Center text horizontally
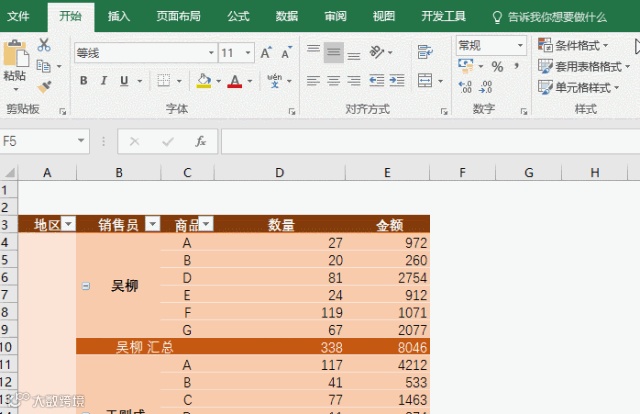Viewport: 640px width, 414px height. tap(333, 80)
